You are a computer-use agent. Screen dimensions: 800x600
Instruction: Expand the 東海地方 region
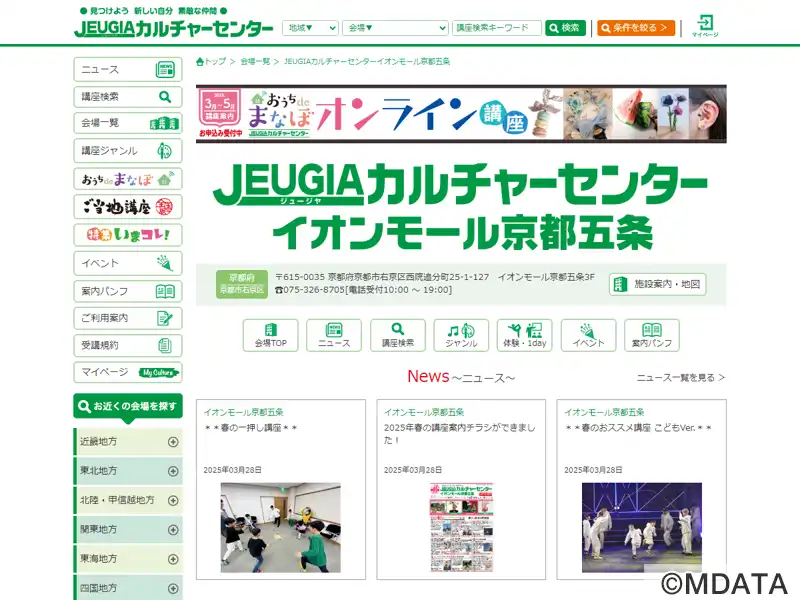tap(128, 559)
